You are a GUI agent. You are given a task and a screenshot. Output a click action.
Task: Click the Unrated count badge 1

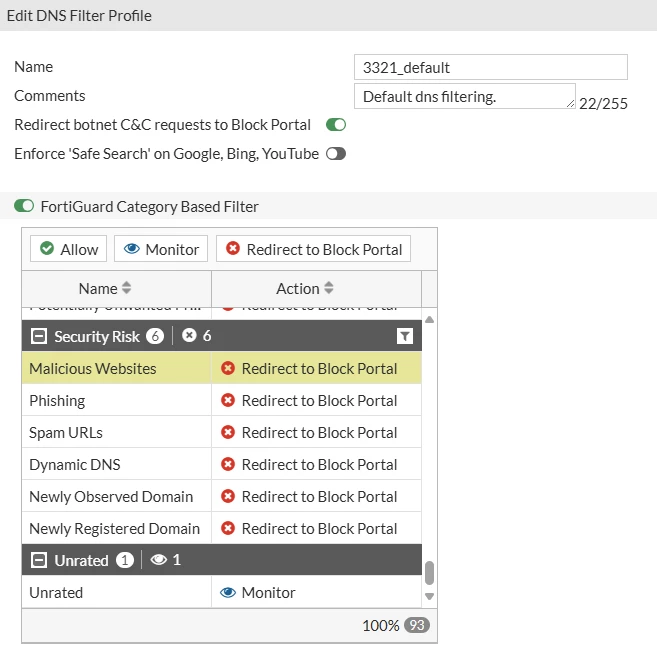pyautogui.click(x=125, y=560)
